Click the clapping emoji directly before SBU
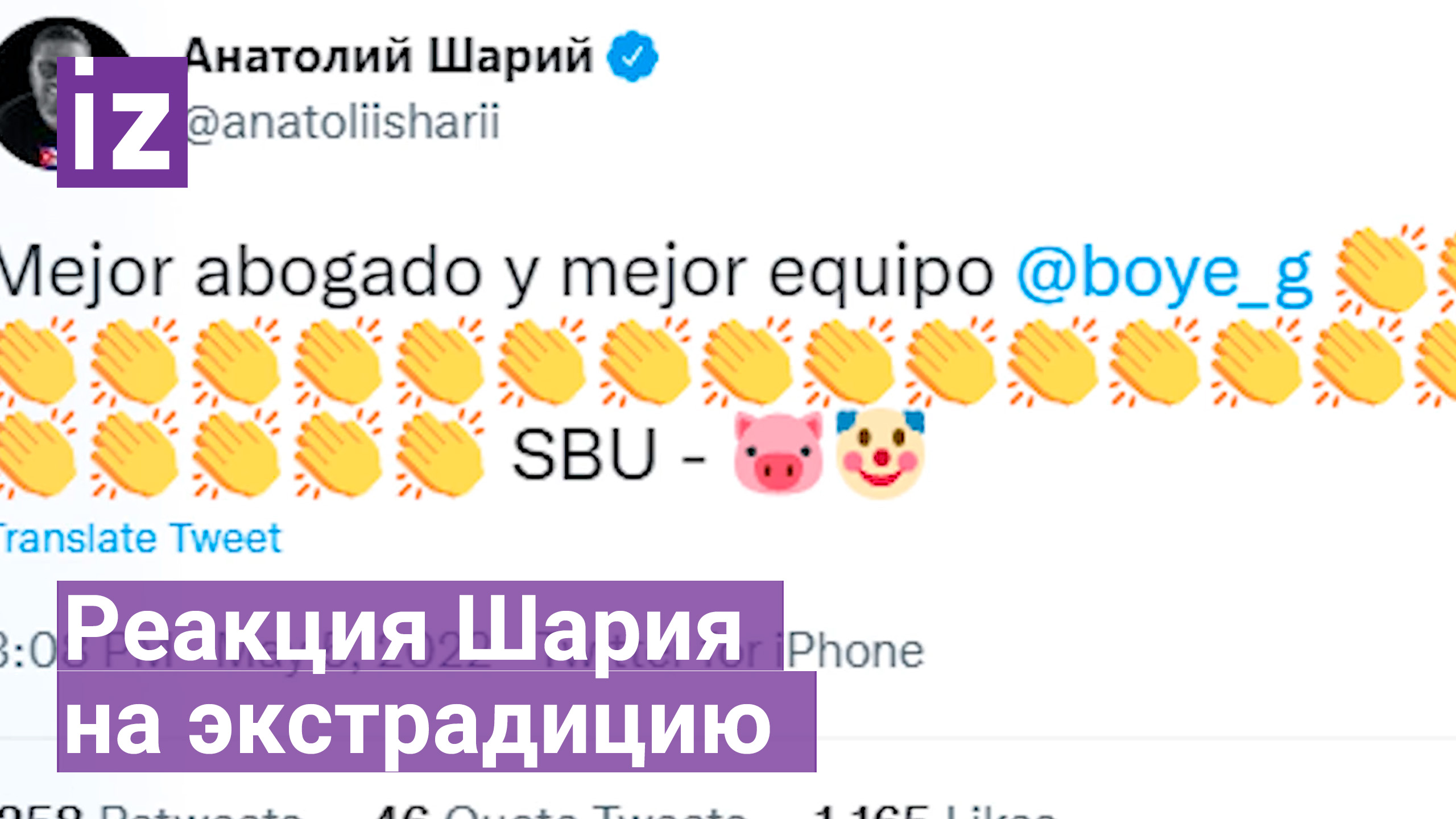Image resolution: width=1456 pixels, height=819 pixels. 439,454
